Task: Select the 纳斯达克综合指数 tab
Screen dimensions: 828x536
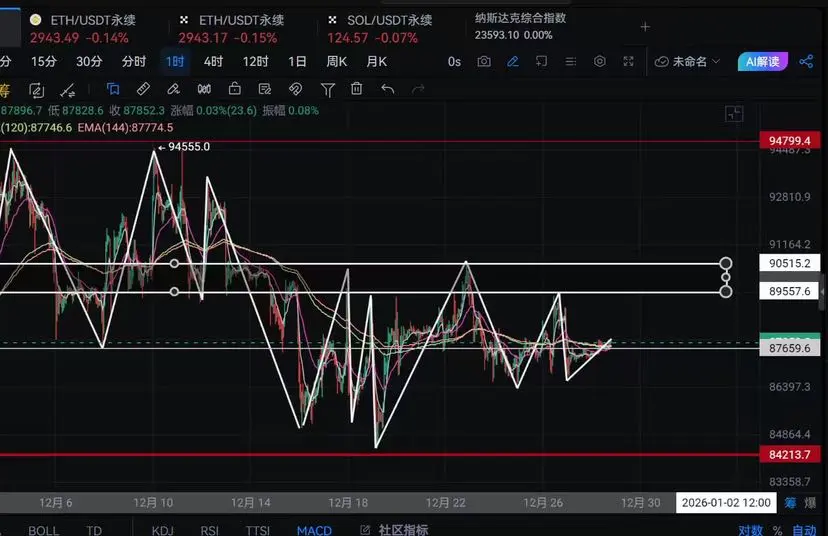Action: [520, 26]
